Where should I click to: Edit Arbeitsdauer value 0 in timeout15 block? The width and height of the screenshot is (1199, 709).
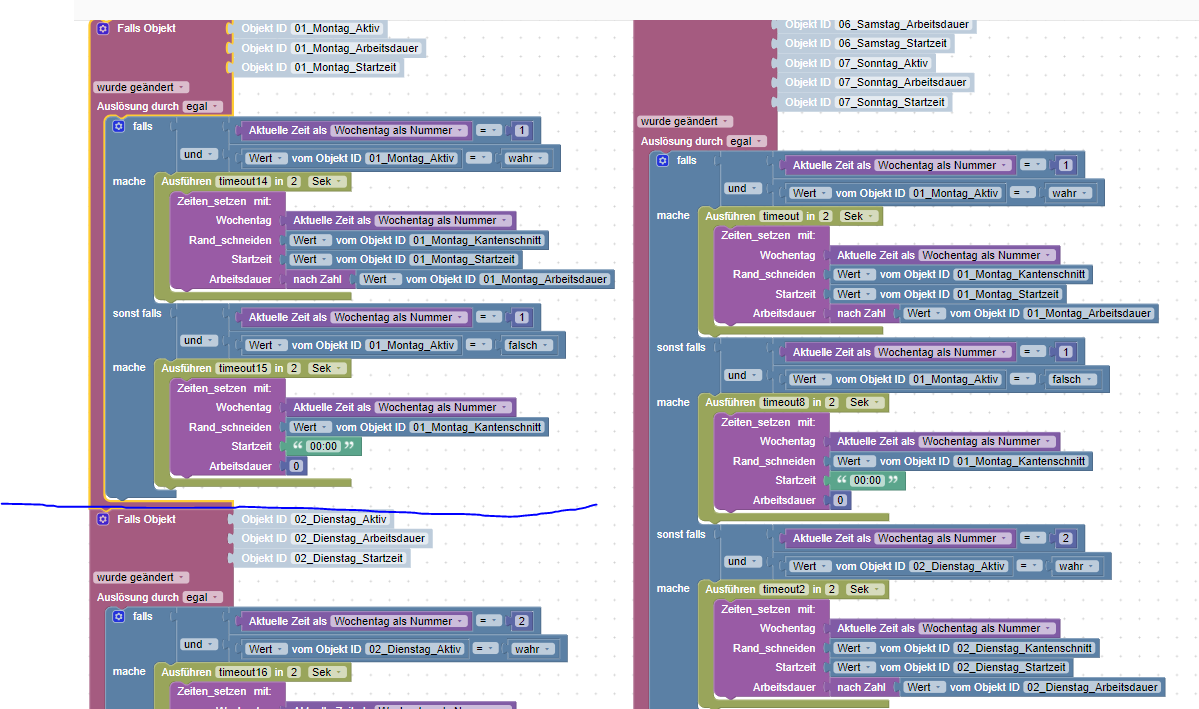pyautogui.click(x=297, y=467)
